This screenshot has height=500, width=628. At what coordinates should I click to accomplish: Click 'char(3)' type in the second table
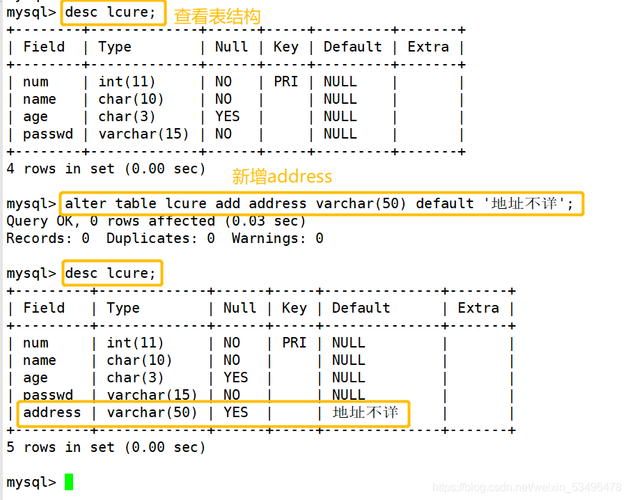[135, 377]
